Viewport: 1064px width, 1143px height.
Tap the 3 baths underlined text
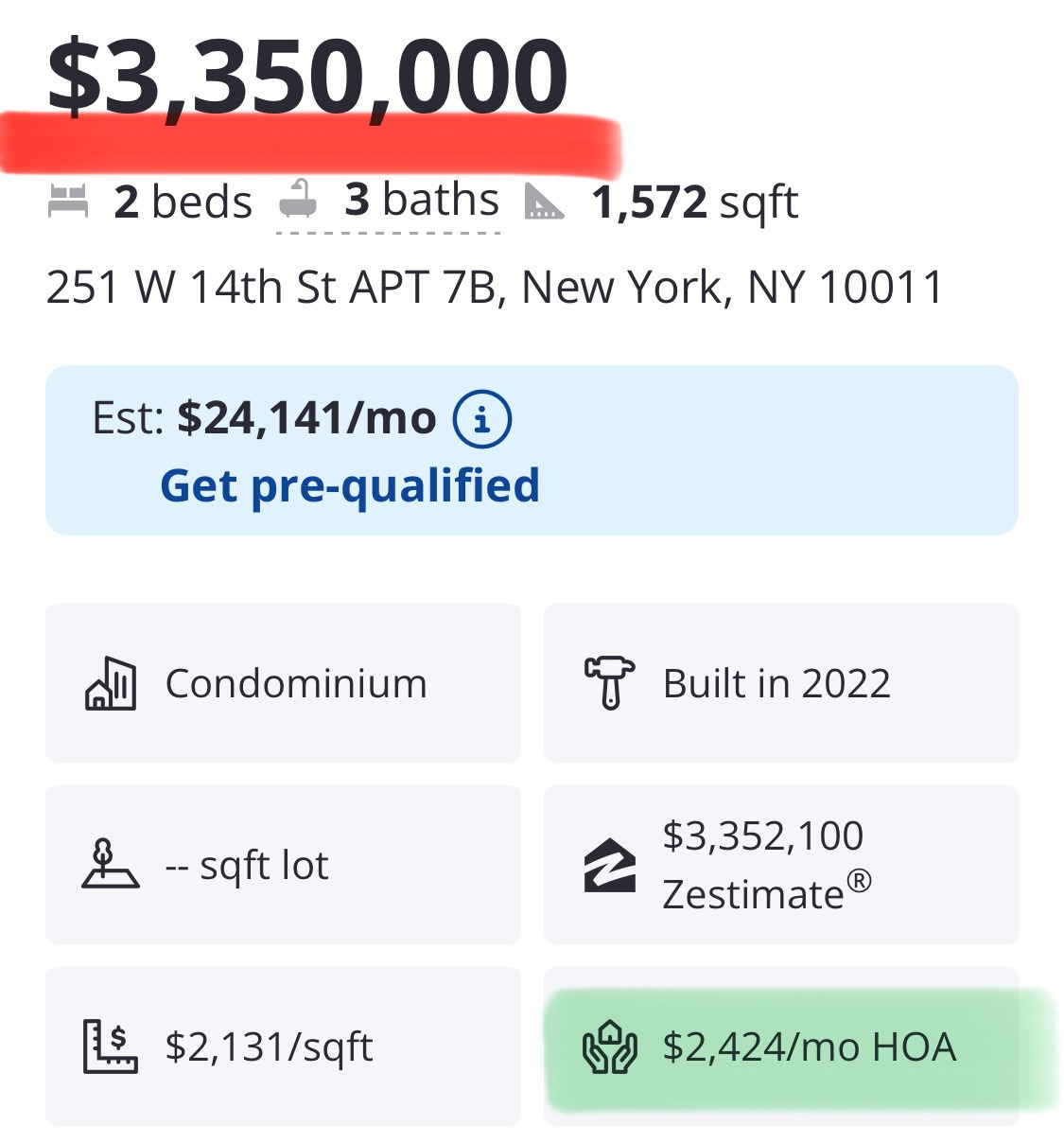[422, 201]
